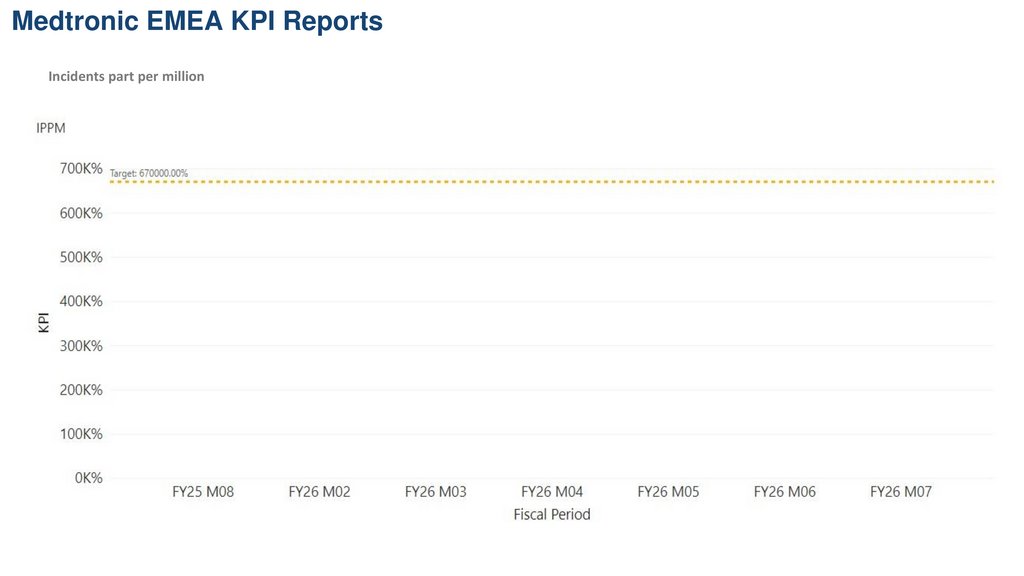Click the FY25 M08 period label
1024x576 pixels.
tap(203, 492)
